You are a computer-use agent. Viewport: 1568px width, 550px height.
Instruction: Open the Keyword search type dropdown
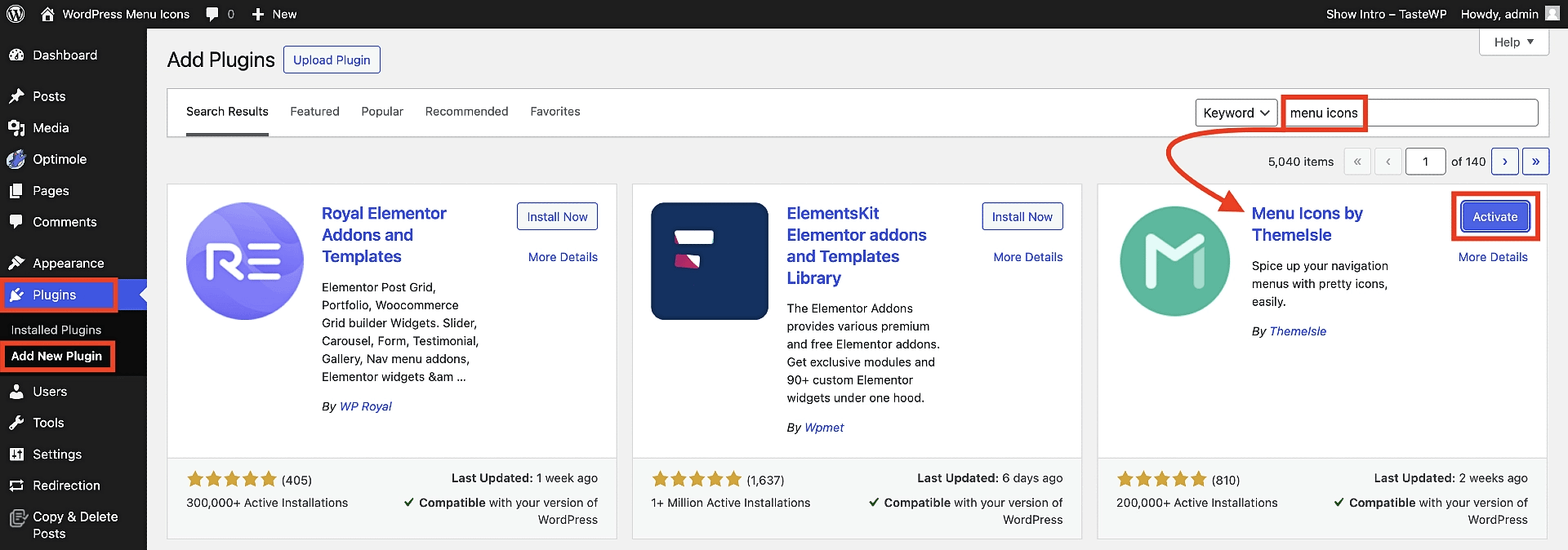(x=1236, y=113)
